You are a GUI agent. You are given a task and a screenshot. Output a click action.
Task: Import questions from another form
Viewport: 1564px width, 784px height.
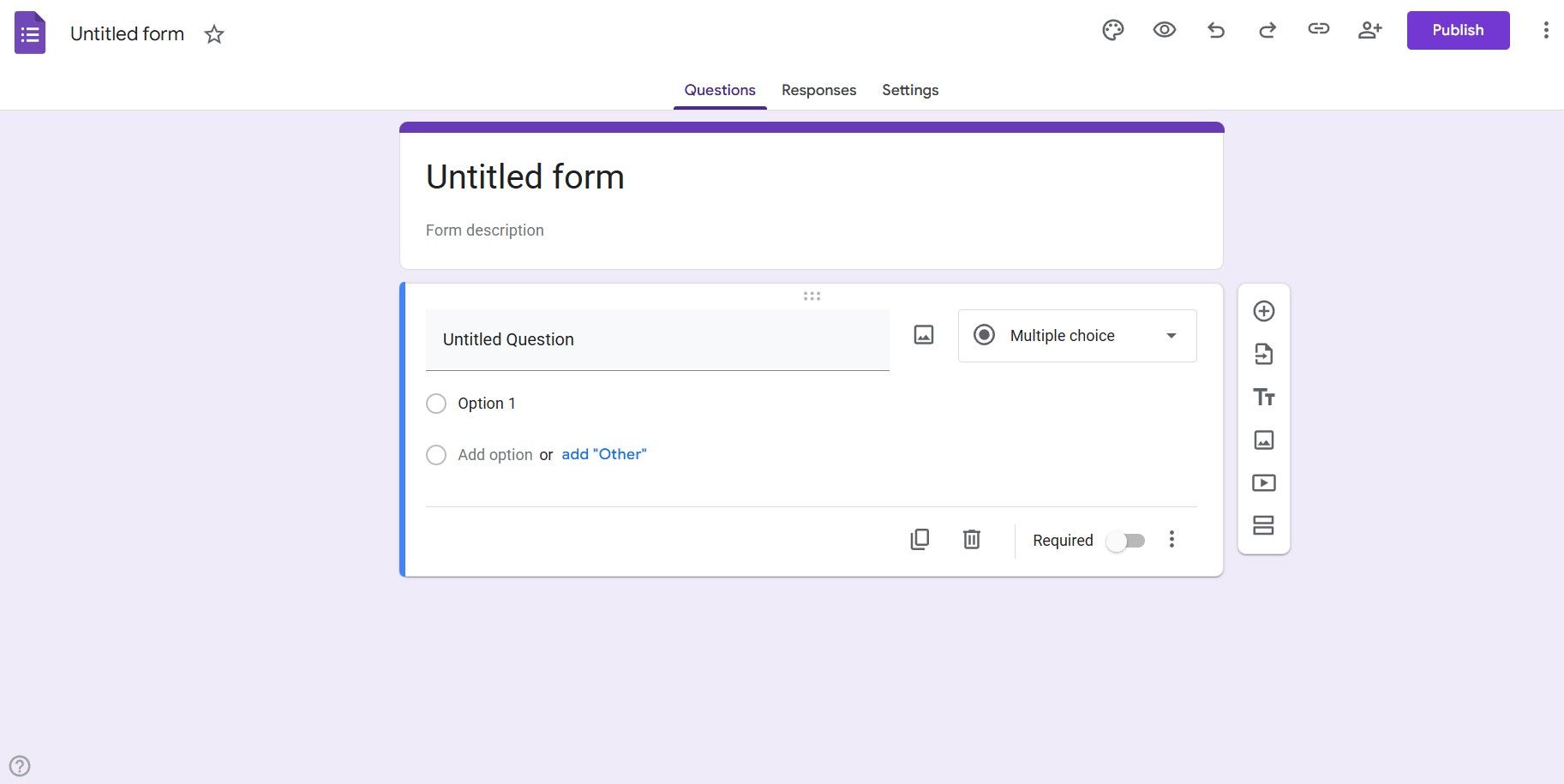coord(1263,354)
